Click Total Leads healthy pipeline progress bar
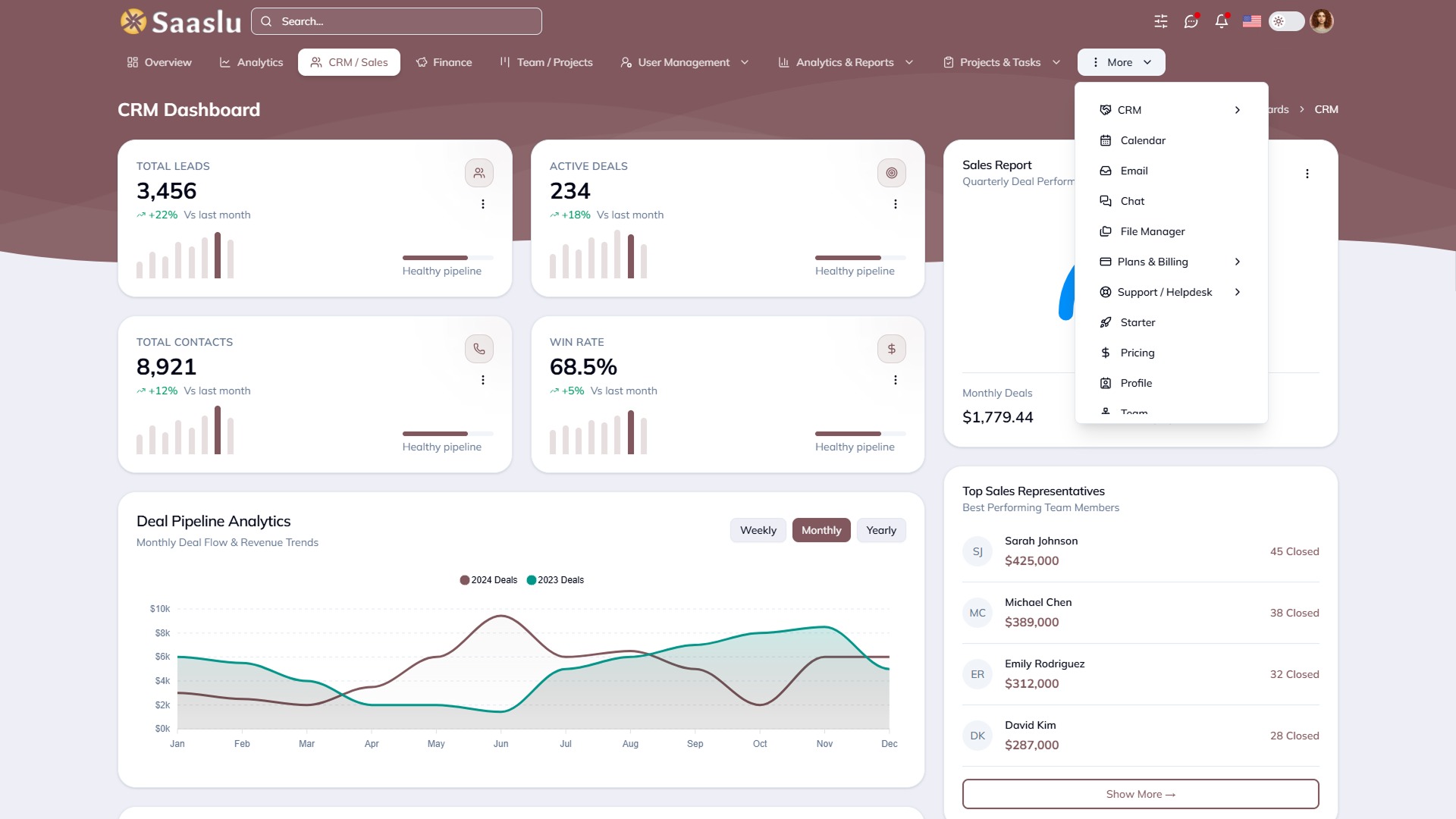Viewport: 1456px width, 819px height. (x=448, y=258)
